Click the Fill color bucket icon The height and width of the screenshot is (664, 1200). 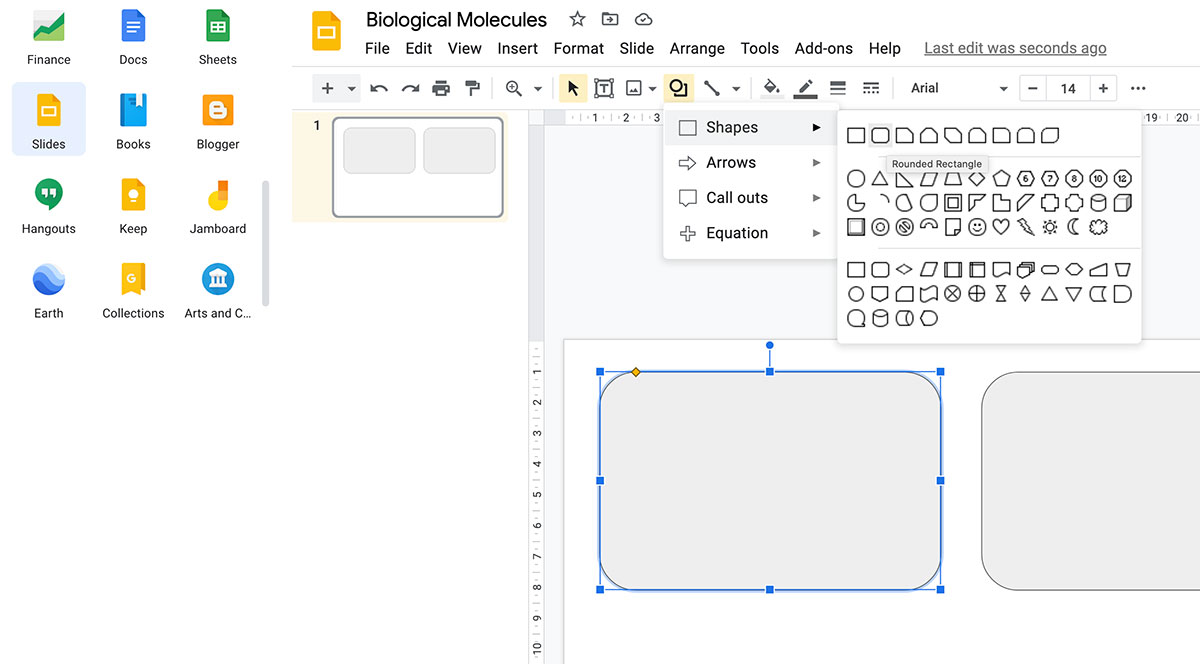tap(771, 88)
